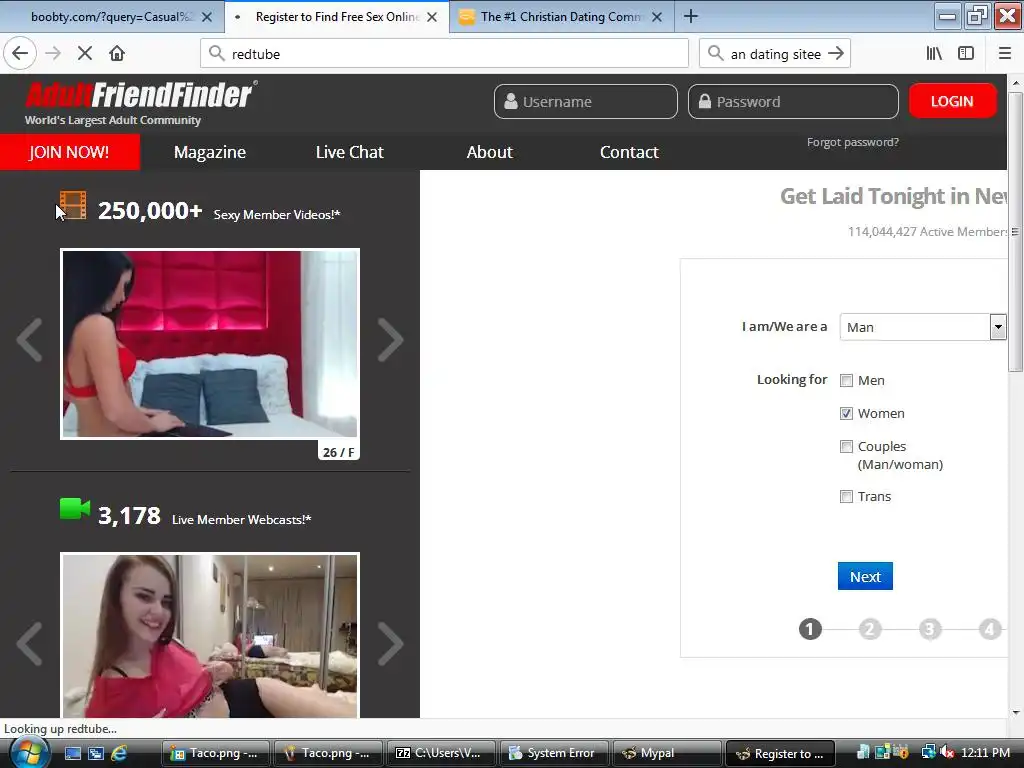Open the Mypal taskbar window
The width and height of the screenshot is (1024, 768).
coord(666,754)
